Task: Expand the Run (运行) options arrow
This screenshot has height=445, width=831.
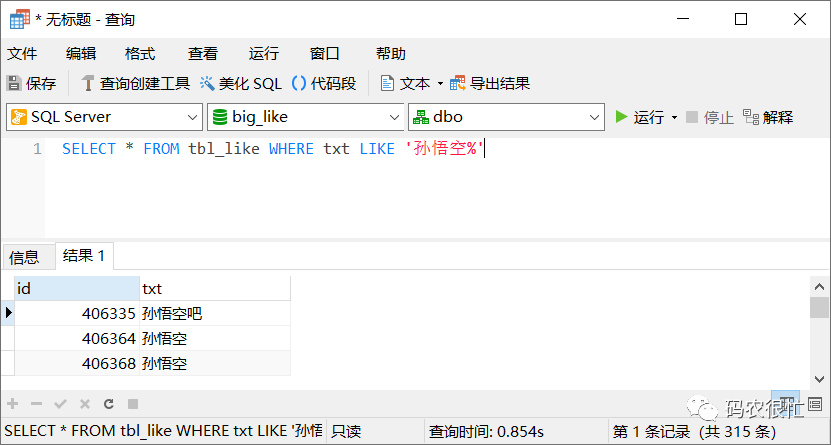Action: [675, 117]
